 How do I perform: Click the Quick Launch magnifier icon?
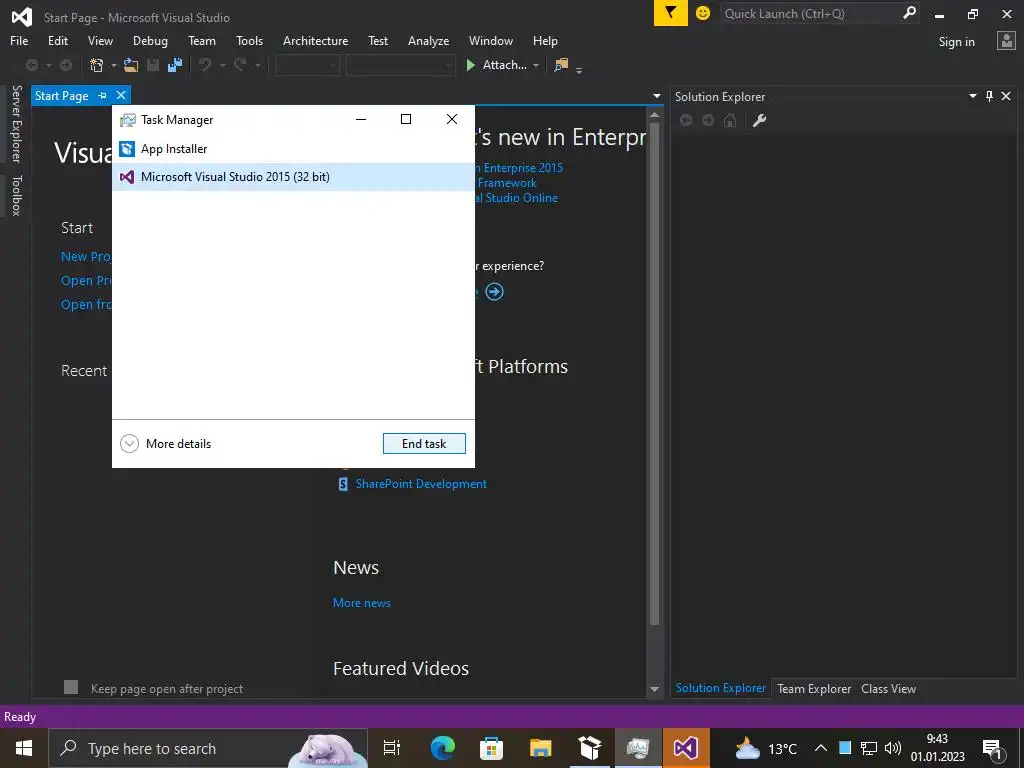(x=909, y=13)
